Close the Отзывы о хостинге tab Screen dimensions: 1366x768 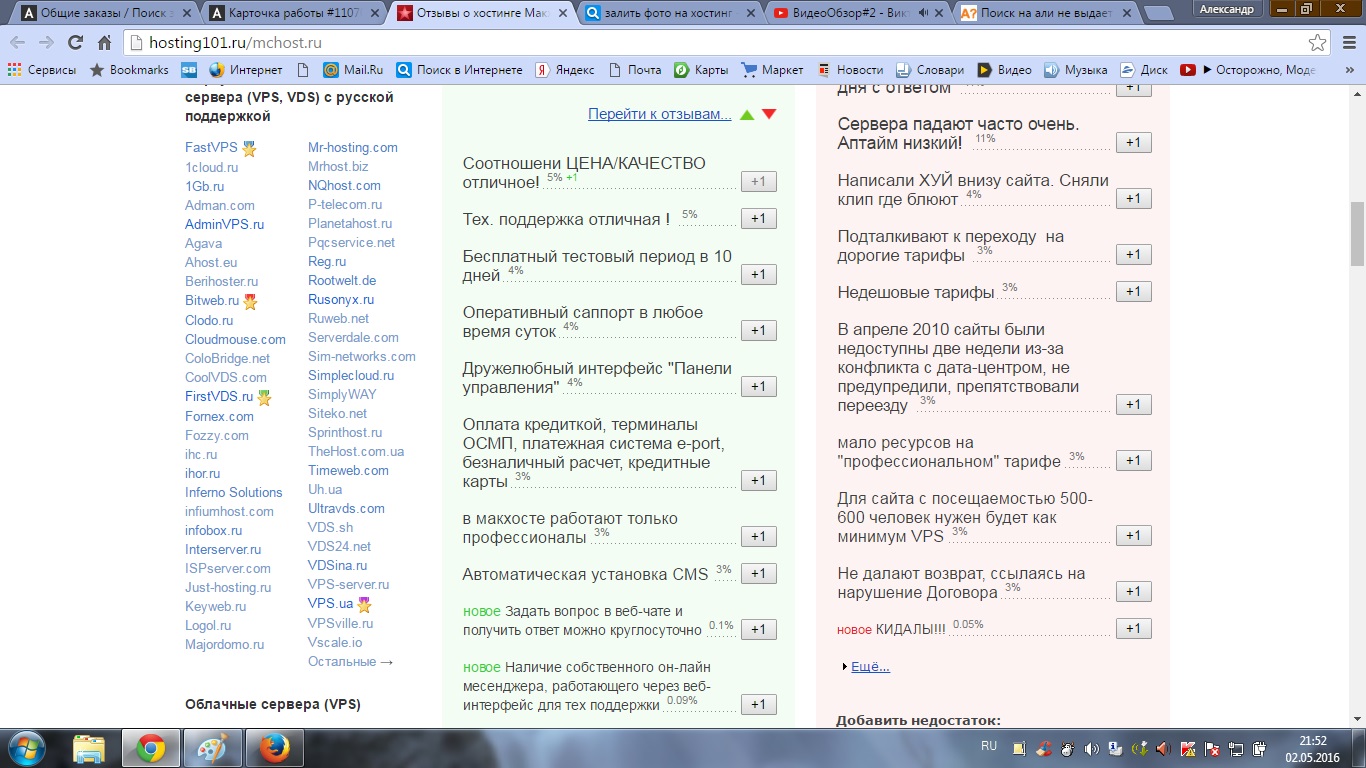pos(562,13)
